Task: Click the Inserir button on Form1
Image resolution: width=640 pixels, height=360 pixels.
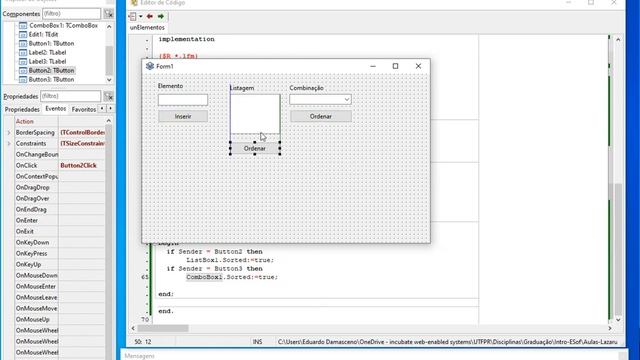Action: (183, 116)
